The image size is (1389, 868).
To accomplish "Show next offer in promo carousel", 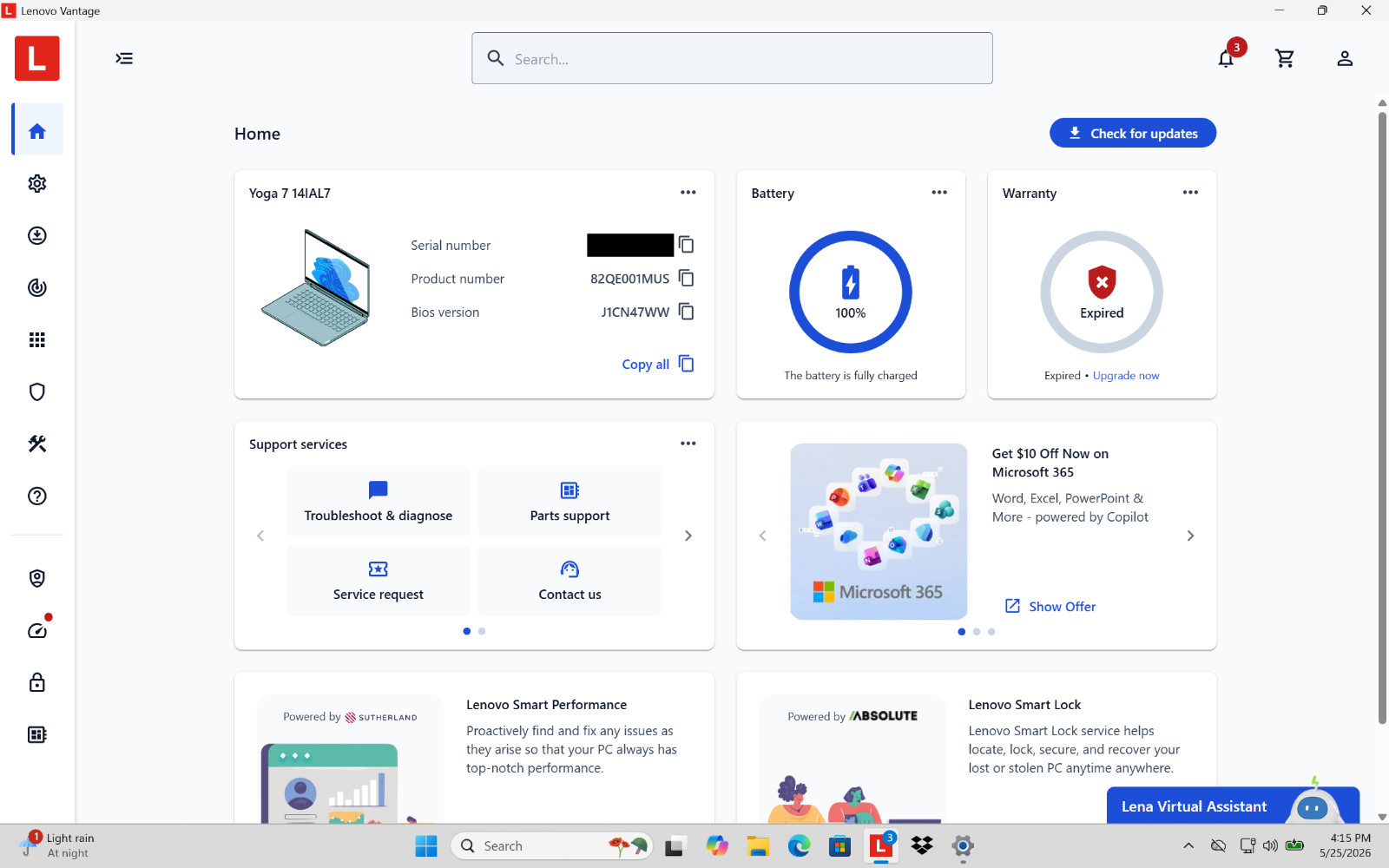I will coord(1190,536).
